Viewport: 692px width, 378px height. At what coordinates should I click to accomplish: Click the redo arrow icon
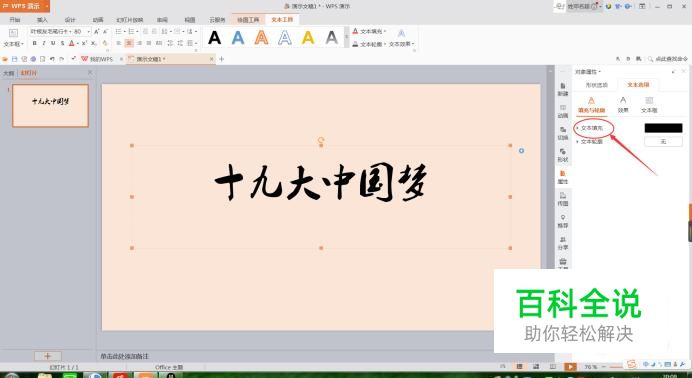[62, 59]
